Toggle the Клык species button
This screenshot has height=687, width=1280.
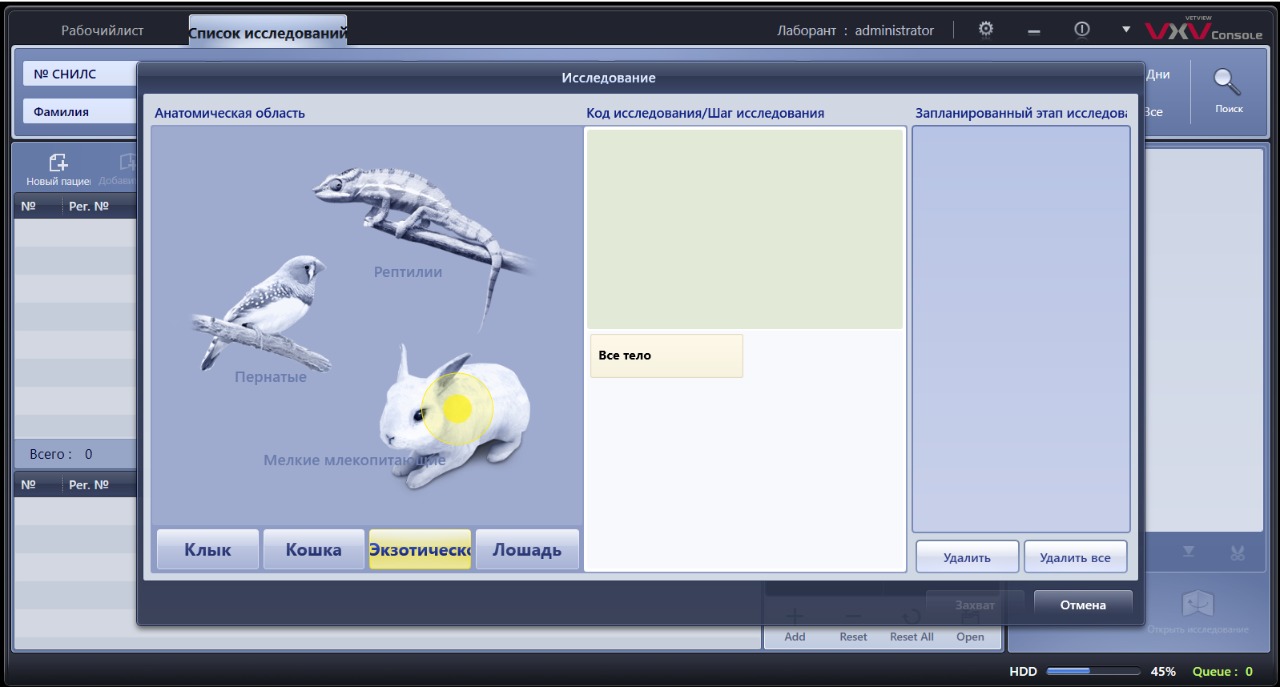point(207,550)
